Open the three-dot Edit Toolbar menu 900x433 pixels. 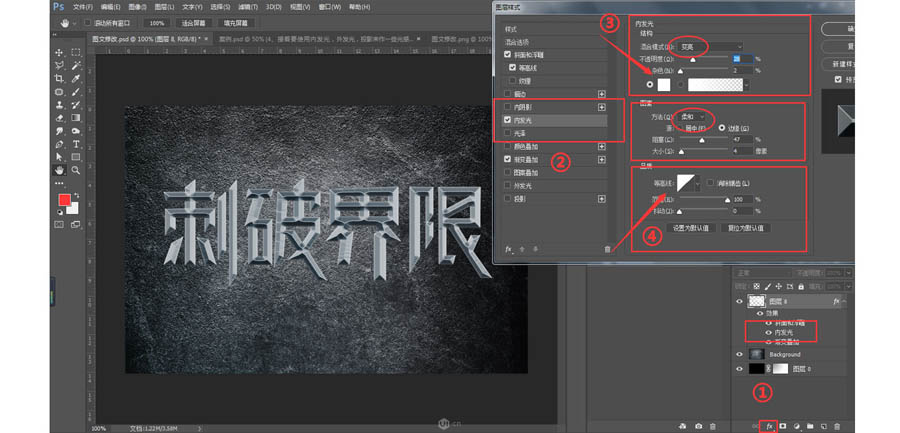tap(59, 183)
